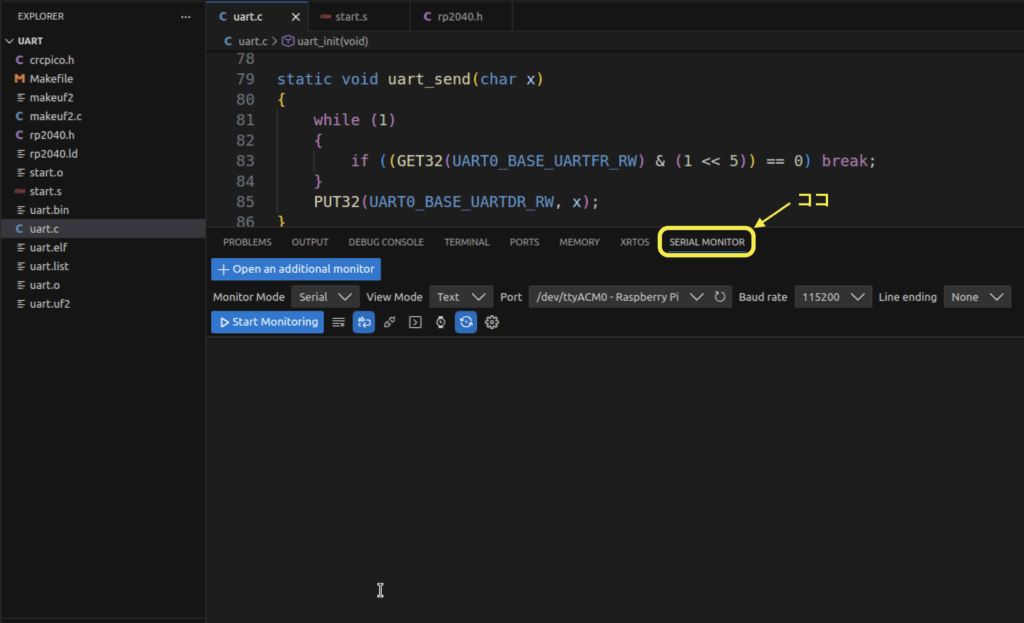Viewport: 1024px width, 623px height.
Task: Open an additional serial monitor
Action: coord(295,269)
